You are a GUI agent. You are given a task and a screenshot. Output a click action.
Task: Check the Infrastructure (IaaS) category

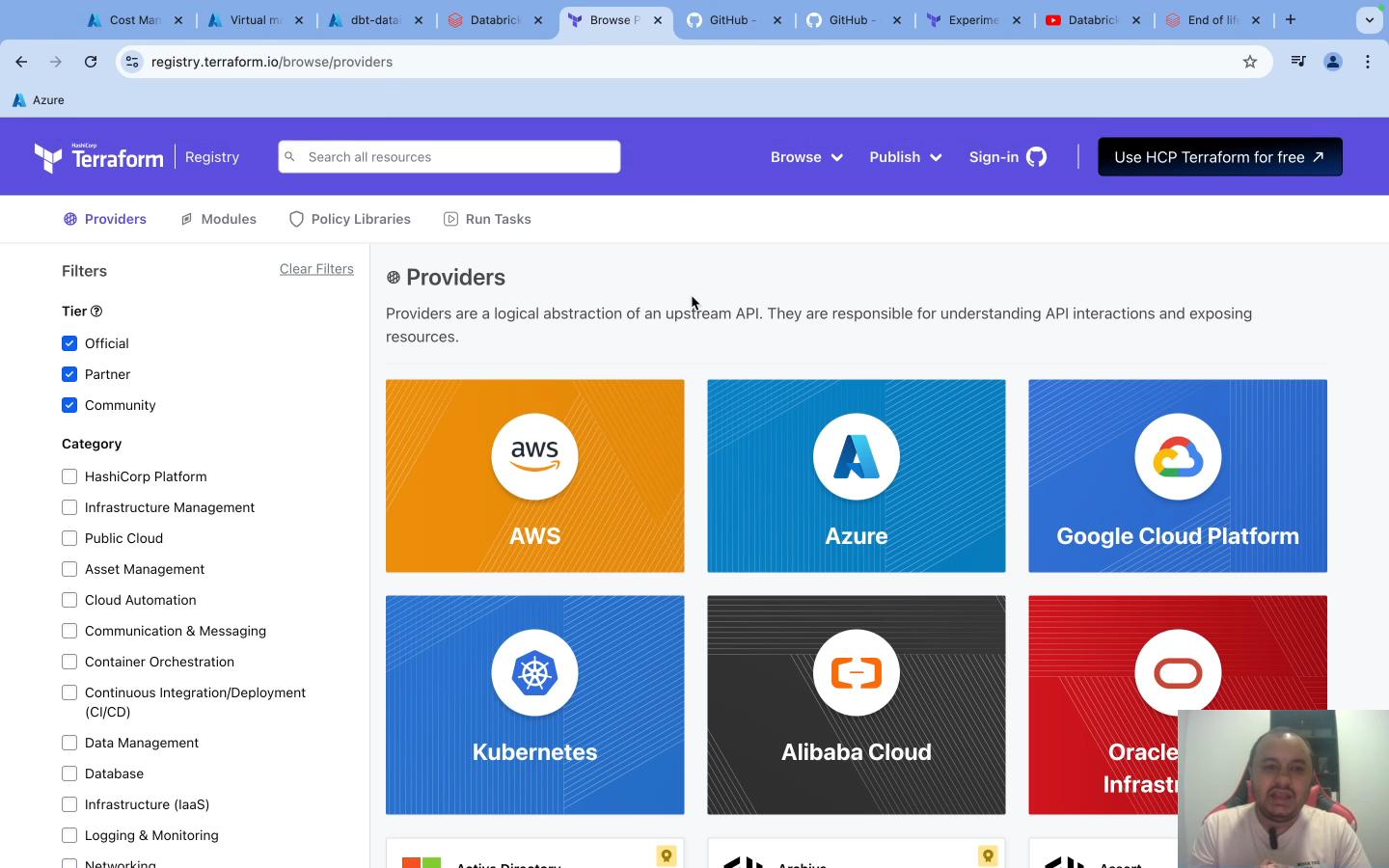(69, 804)
